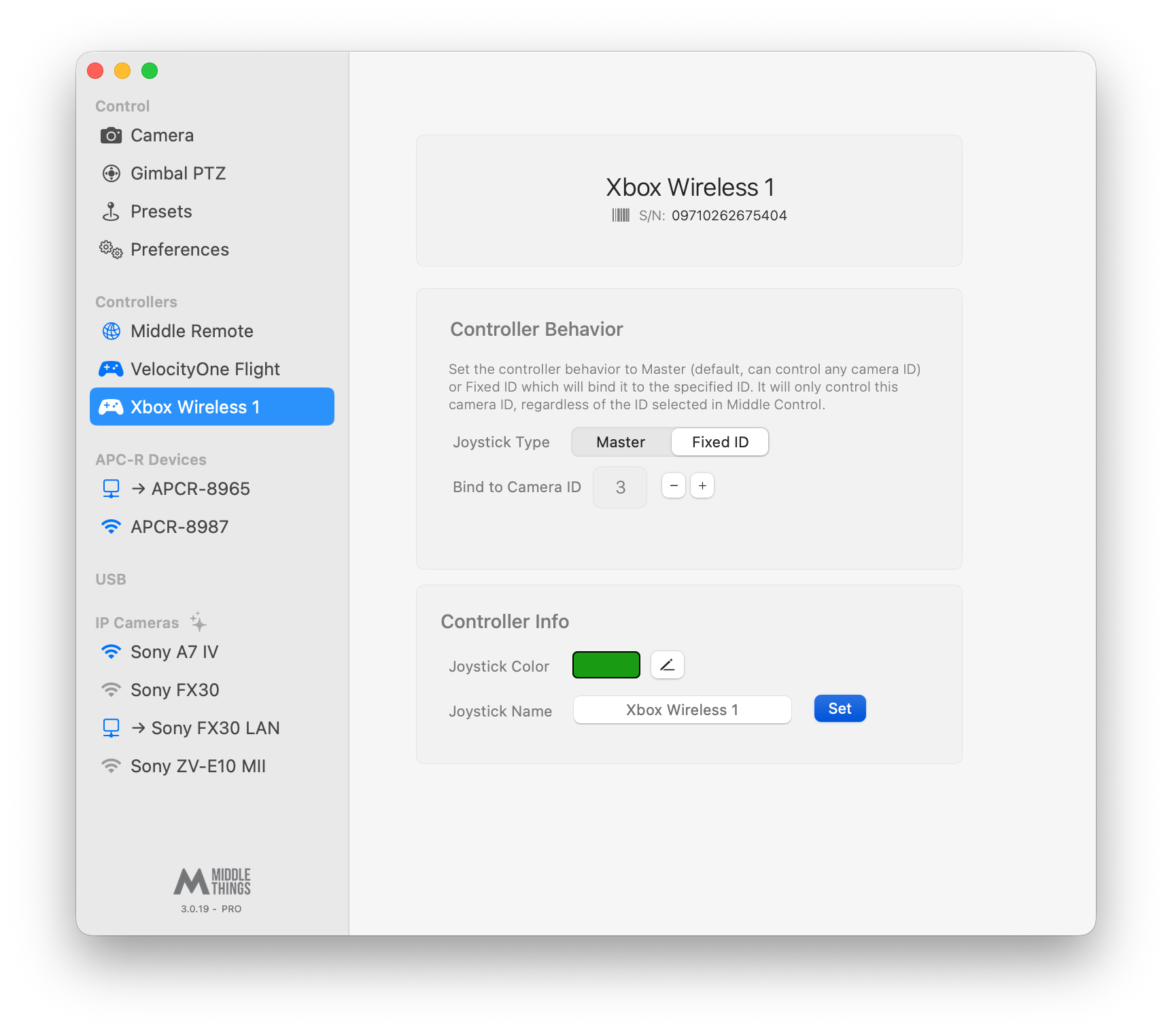Image resolution: width=1172 pixels, height=1036 pixels.
Task: Select the Gimbal PTZ target icon
Action: click(111, 173)
